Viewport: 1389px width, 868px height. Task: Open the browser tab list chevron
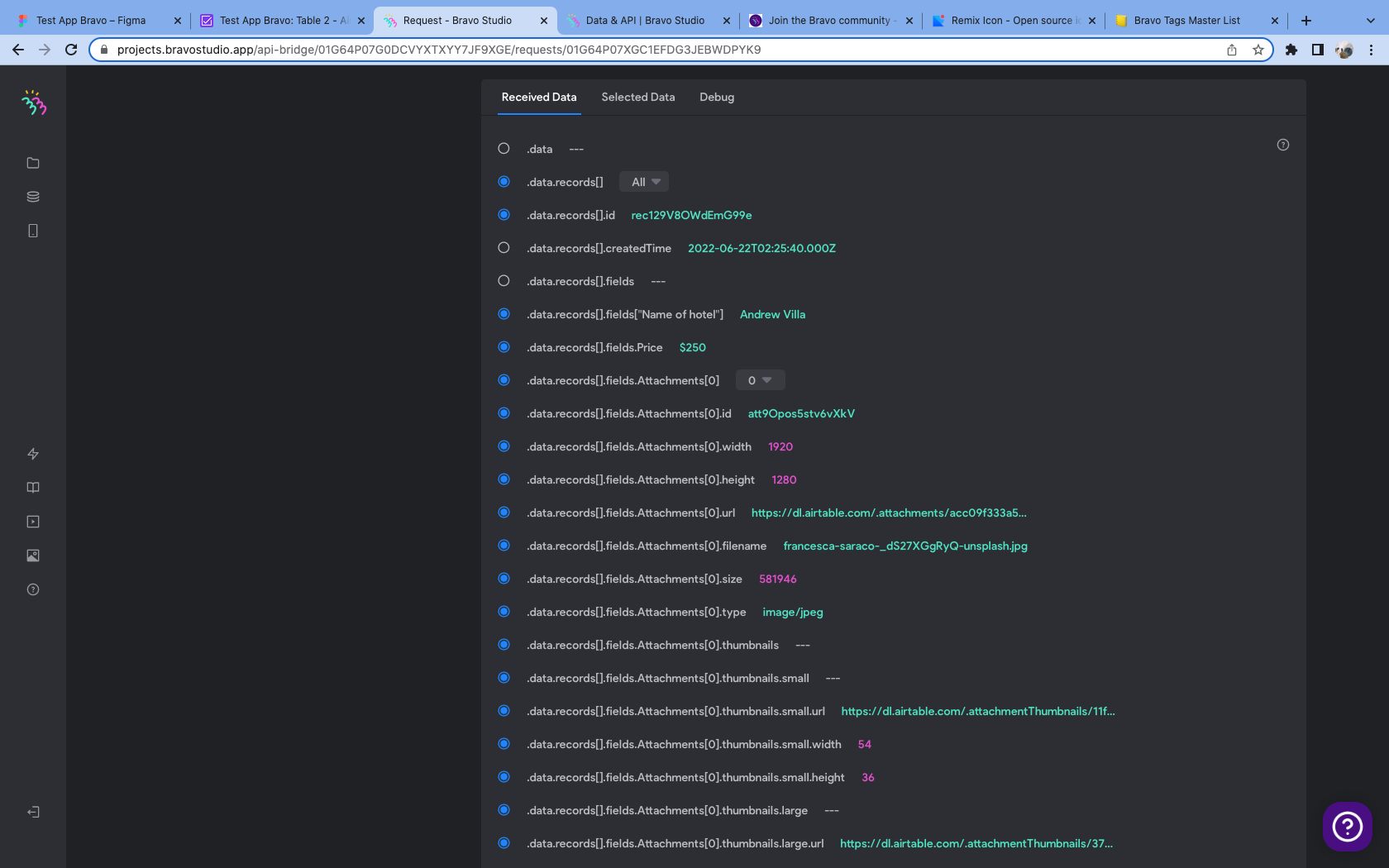pos(1370,21)
